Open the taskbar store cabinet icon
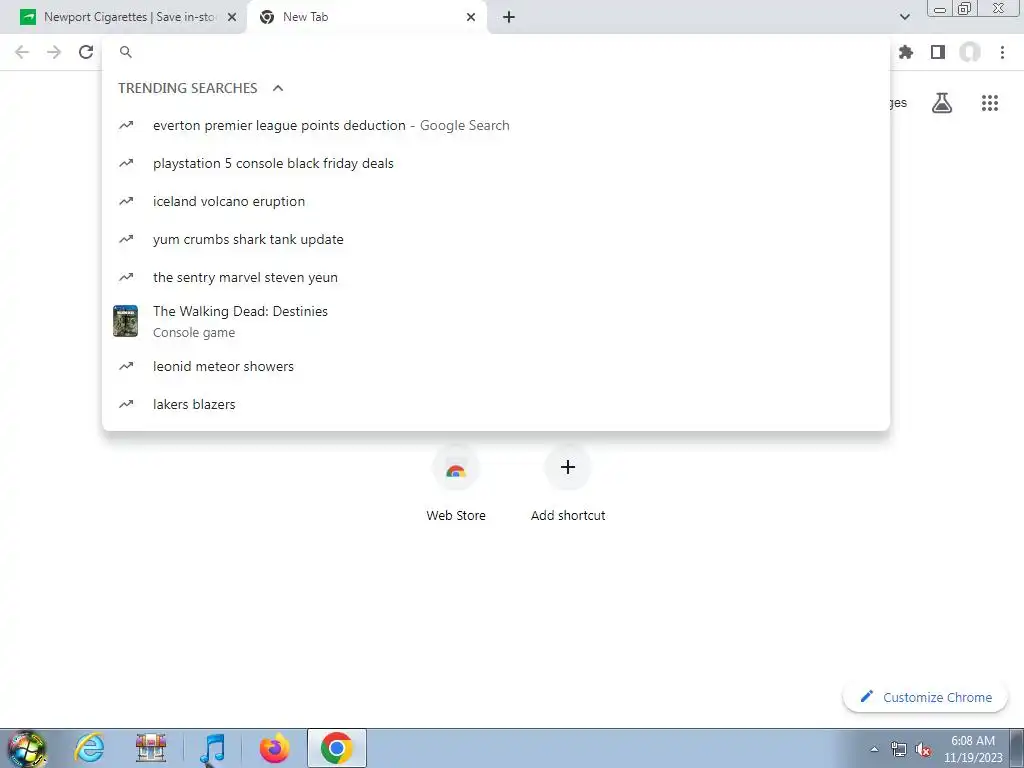This screenshot has height=768, width=1024. tap(151, 748)
